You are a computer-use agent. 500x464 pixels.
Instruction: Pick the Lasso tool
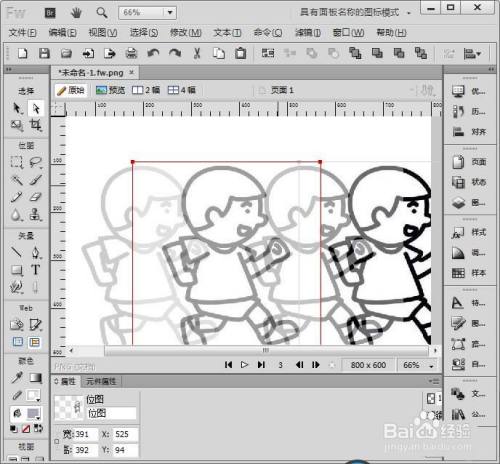point(35,162)
